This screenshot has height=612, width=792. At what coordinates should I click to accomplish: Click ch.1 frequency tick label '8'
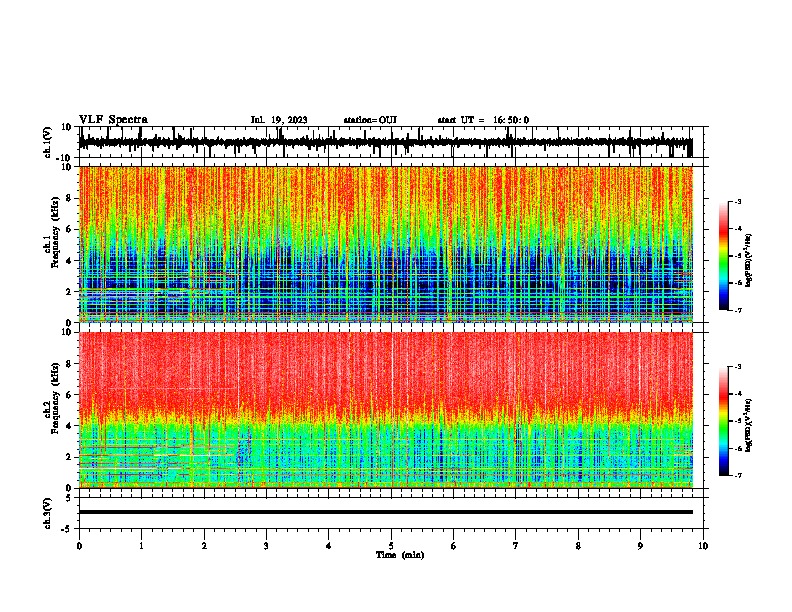(x=69, y=198)
